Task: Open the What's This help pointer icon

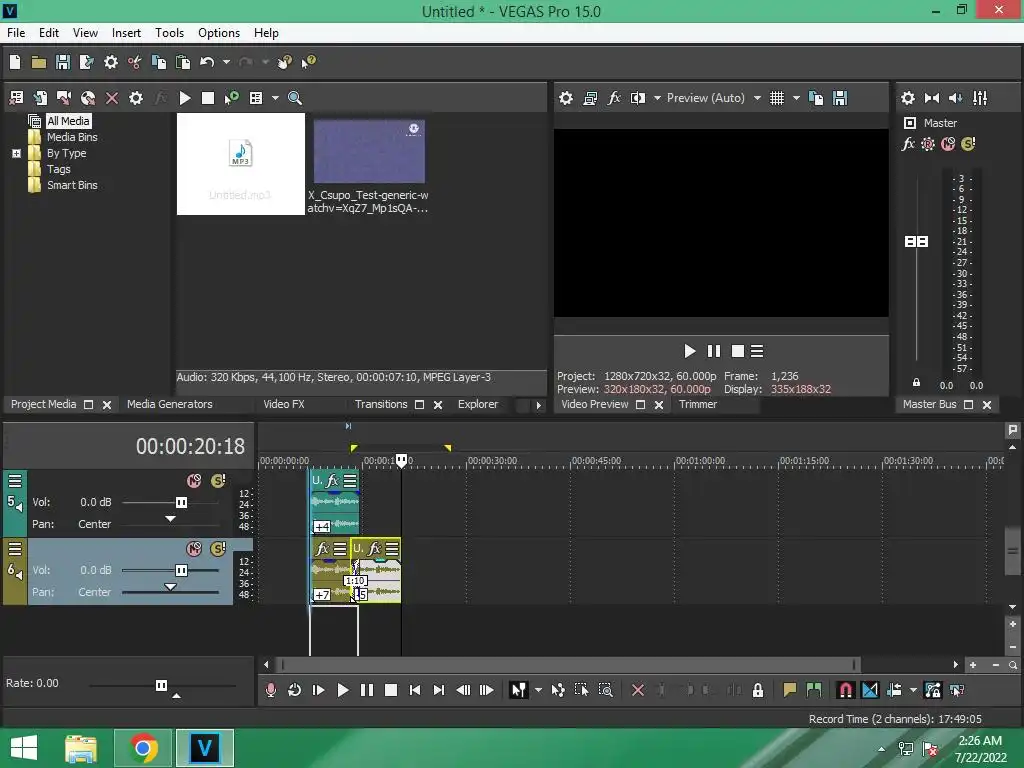Action: pyautogui.click(x=308, y=62)
